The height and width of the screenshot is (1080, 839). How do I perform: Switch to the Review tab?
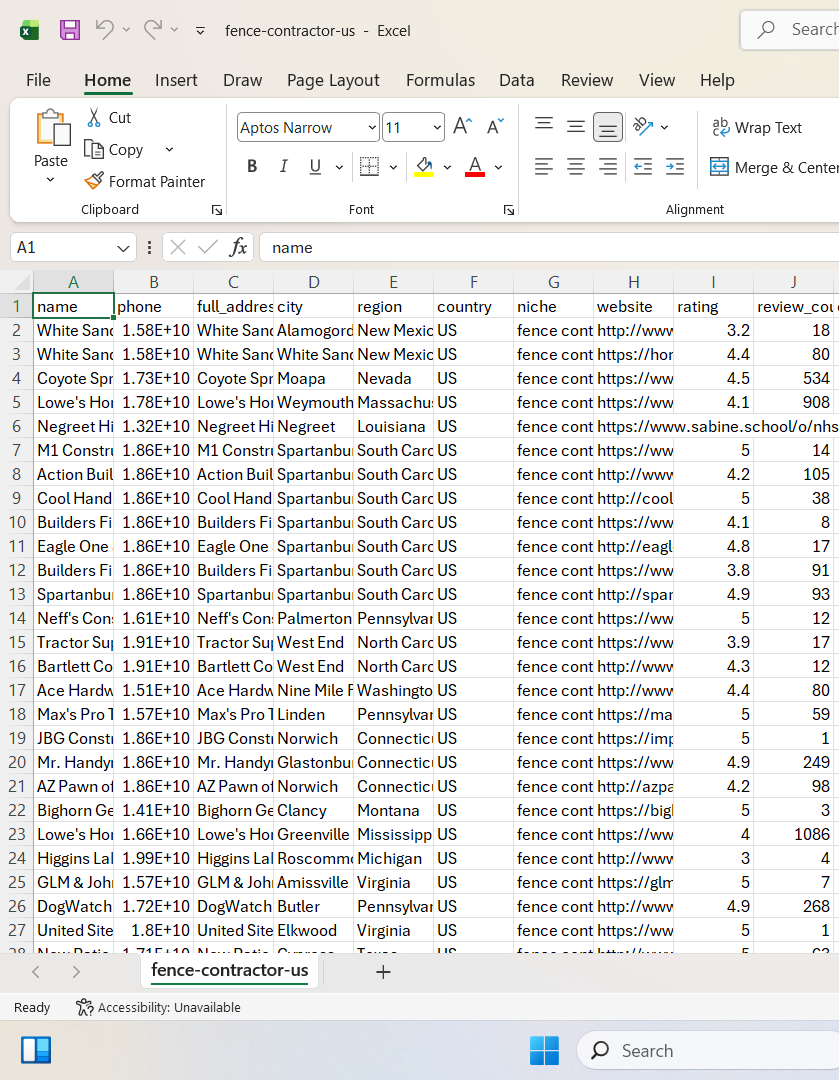(587, 81)
